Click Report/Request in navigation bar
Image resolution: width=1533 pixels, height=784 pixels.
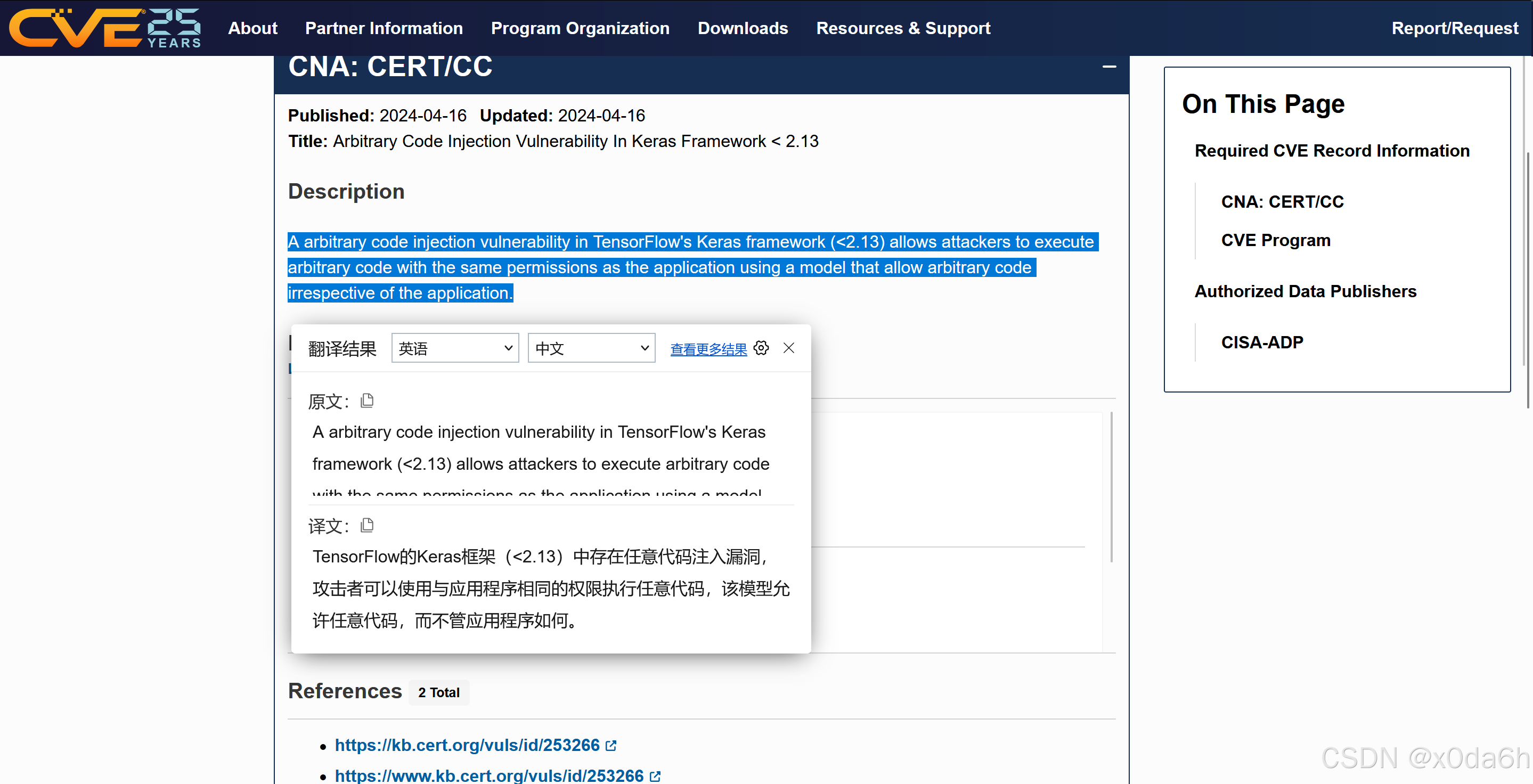coord(1455,28)
